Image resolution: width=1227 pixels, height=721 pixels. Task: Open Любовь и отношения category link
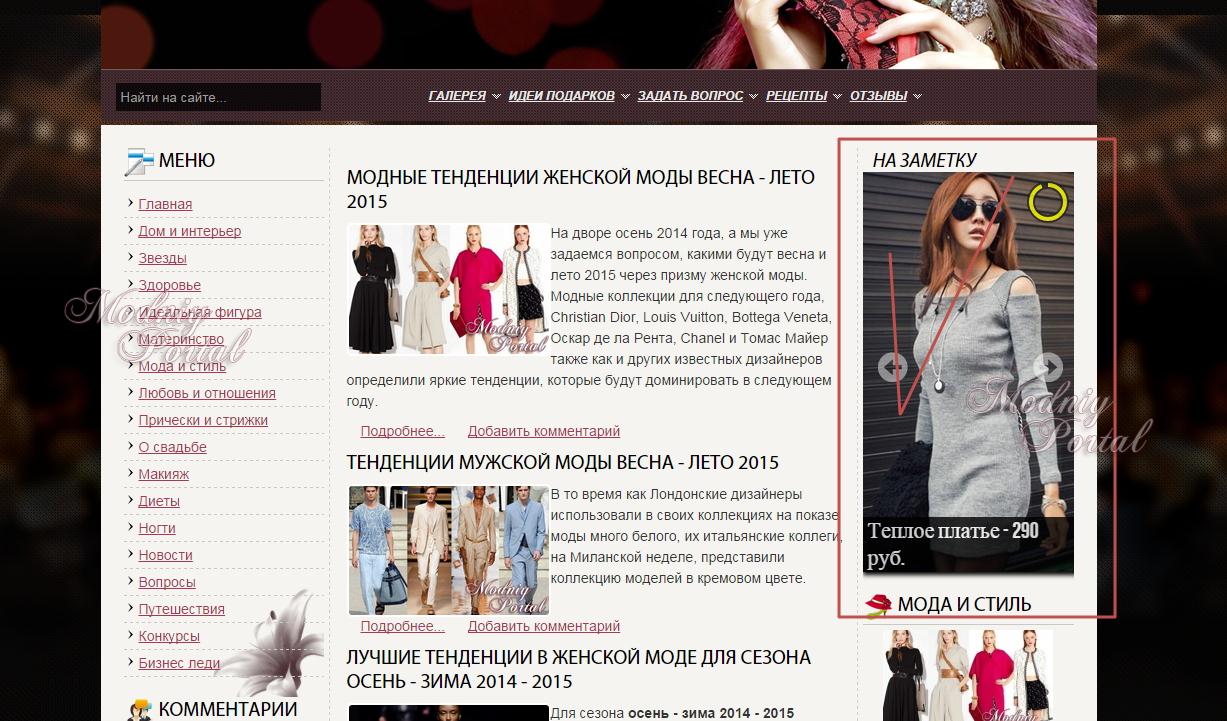point(207,393)
